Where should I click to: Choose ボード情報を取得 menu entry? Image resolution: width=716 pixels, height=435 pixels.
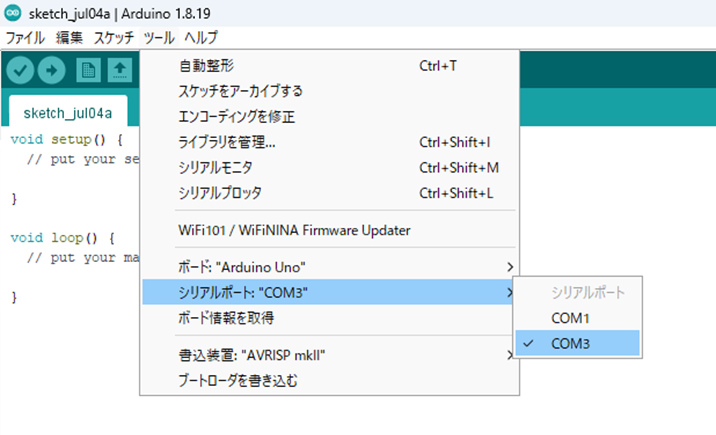point(329,318)
